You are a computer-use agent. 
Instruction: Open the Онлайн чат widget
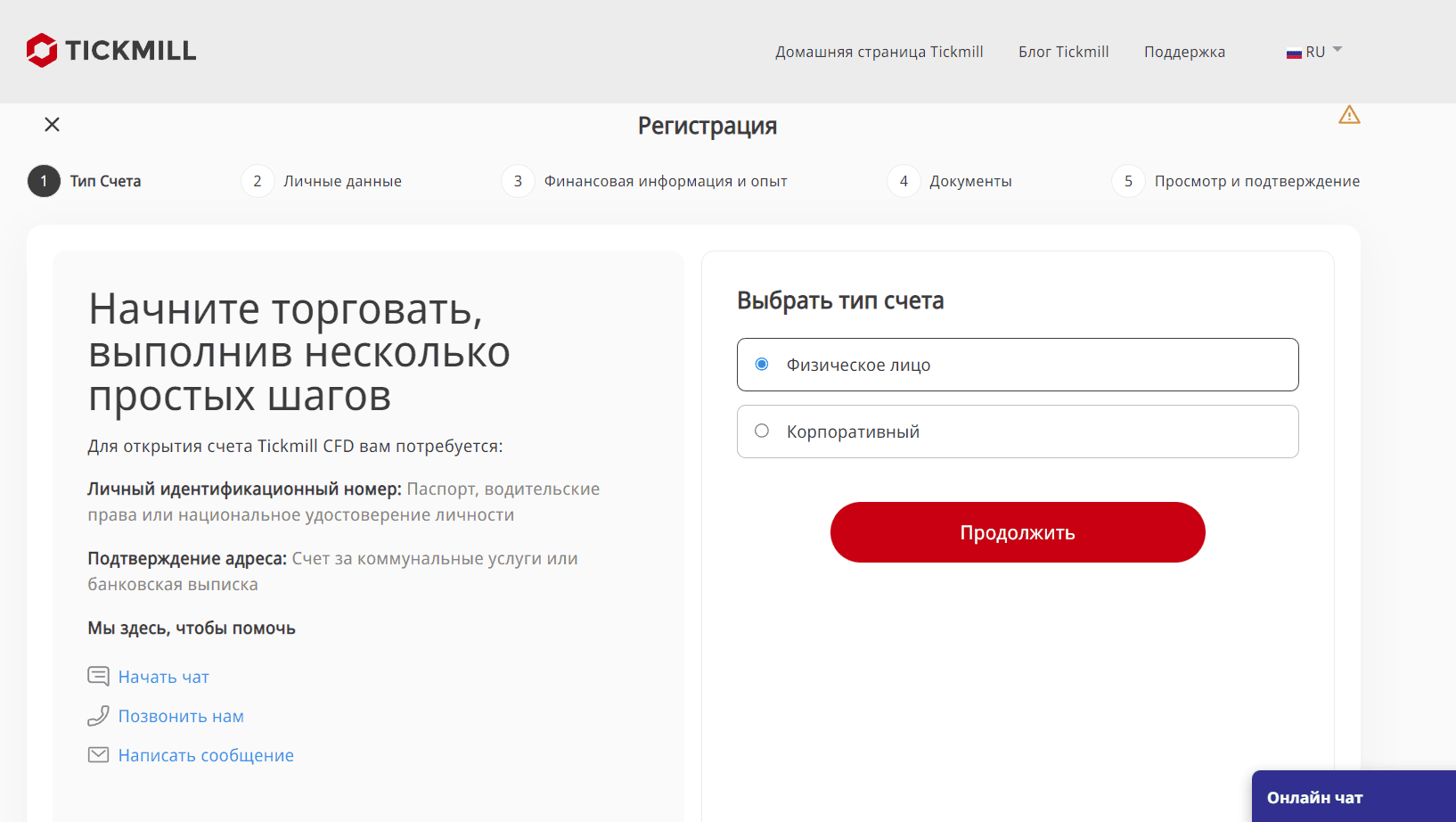click(1354, 796)
